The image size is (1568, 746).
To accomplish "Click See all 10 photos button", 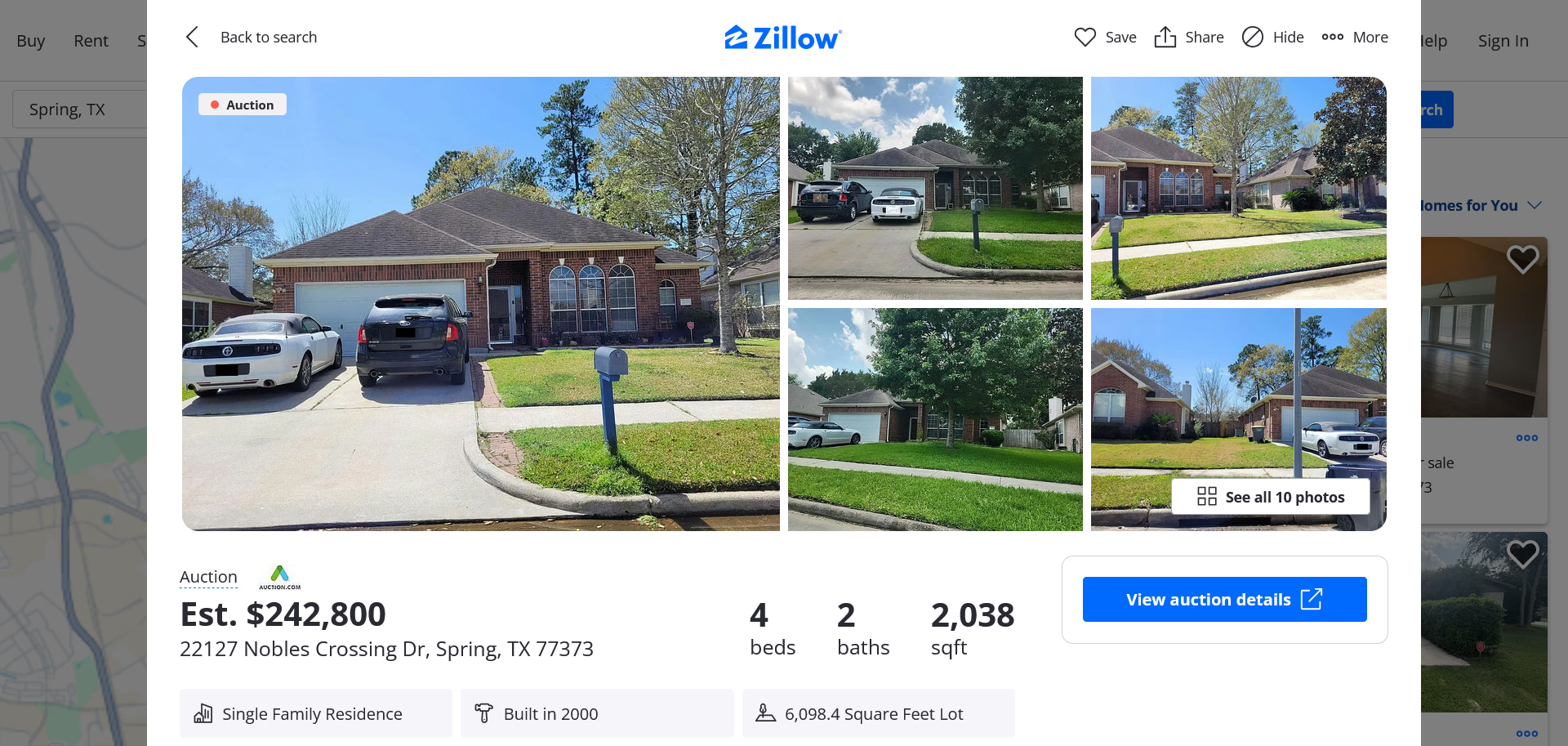I will [1271, 497].
